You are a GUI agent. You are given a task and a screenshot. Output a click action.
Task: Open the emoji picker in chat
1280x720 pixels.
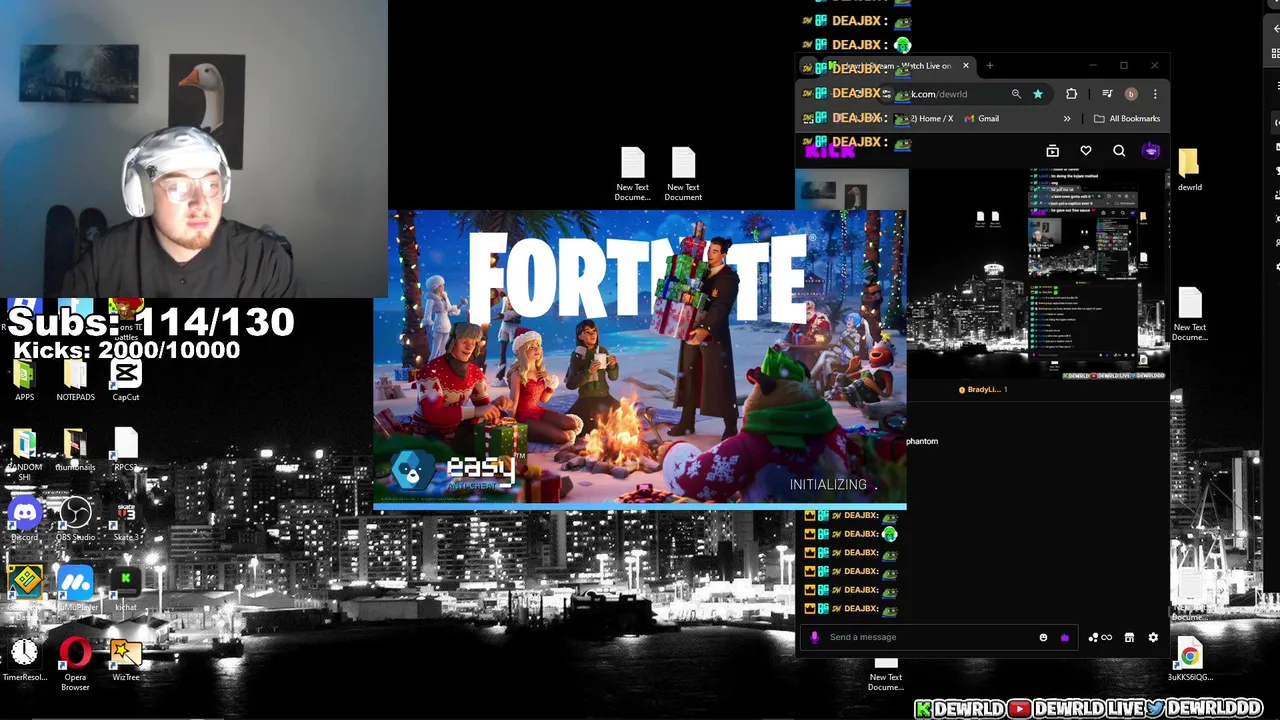coord(1043,638)
